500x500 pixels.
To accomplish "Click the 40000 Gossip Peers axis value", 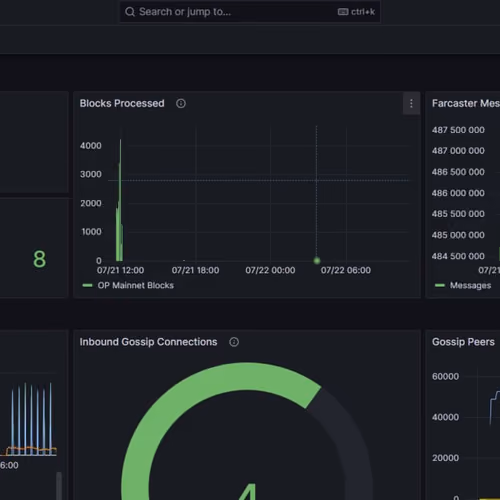I will point(446,417).
